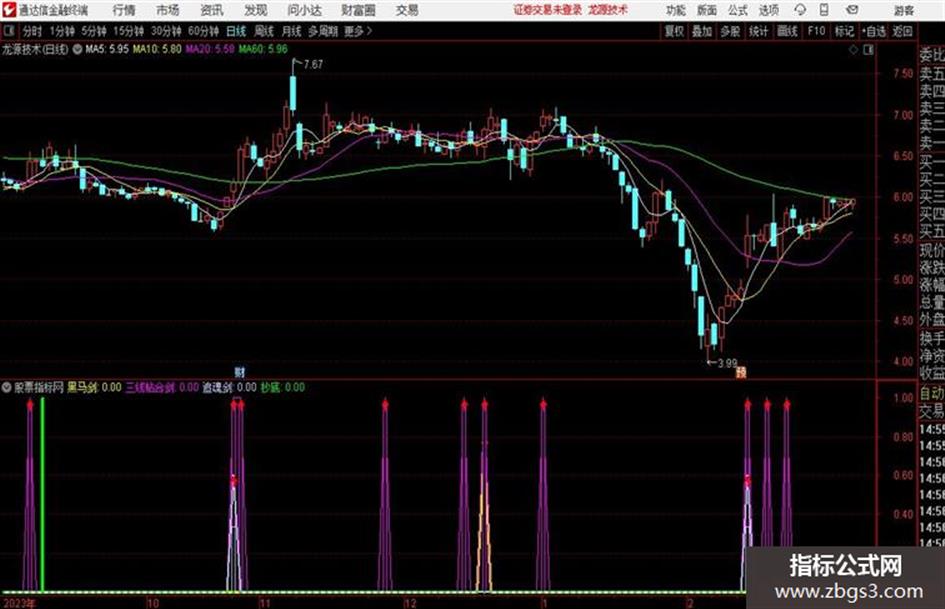Switch to 1分钟 period tab
Image resolution: width=945 pixels, height=609 pixels.
click(62, 31)
